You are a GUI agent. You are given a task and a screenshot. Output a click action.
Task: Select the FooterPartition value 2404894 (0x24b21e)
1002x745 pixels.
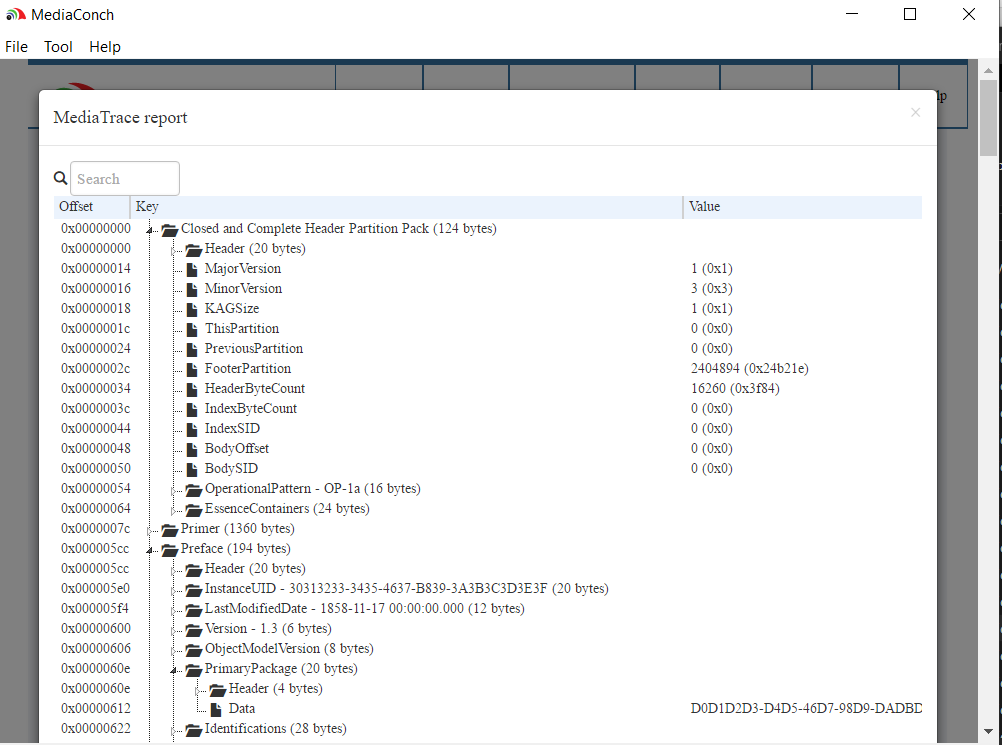[749, 369]
